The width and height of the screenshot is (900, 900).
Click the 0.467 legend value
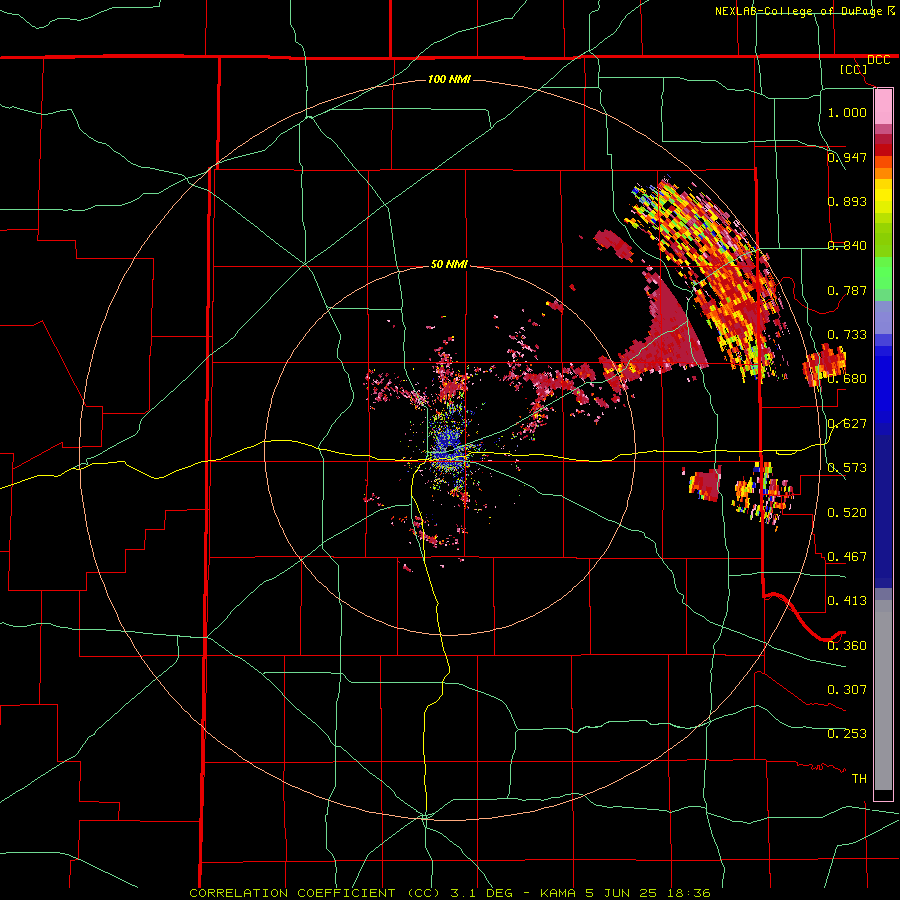(847, 557)
